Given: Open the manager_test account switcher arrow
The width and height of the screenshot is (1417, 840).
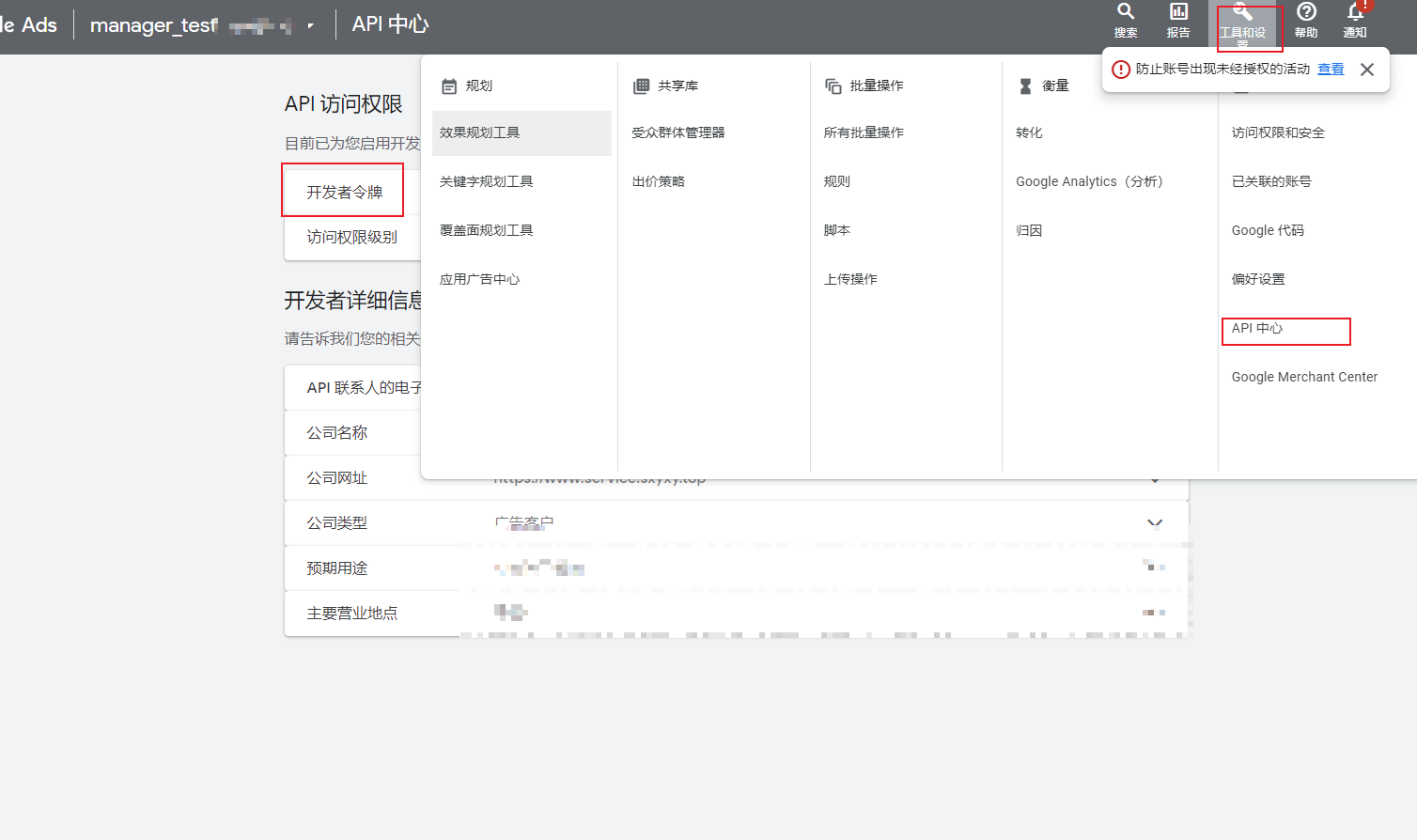Looking at the screenshot, I should (x=310, y=25).
